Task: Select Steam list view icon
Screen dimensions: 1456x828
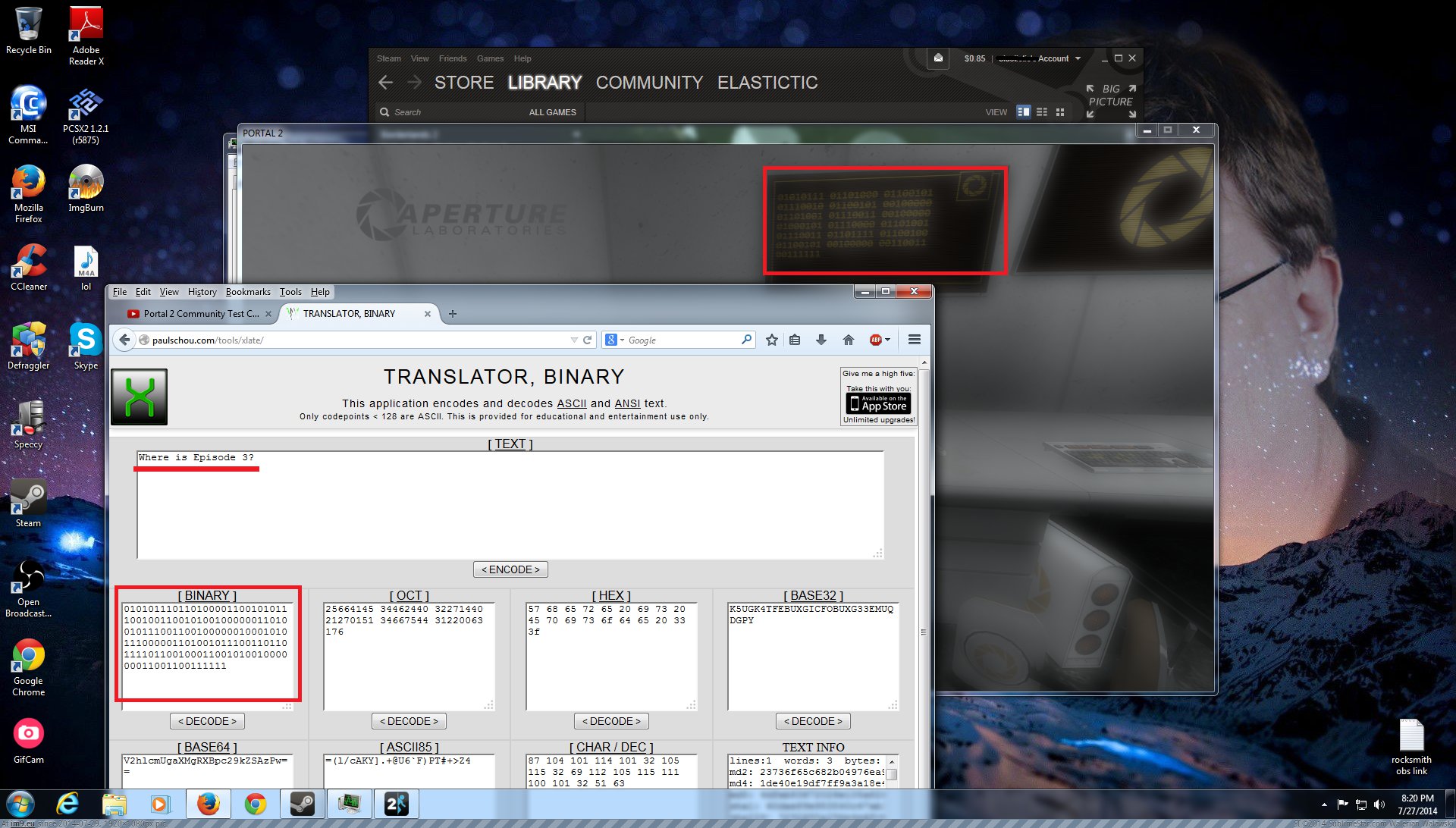Action: coord(1042,111)
